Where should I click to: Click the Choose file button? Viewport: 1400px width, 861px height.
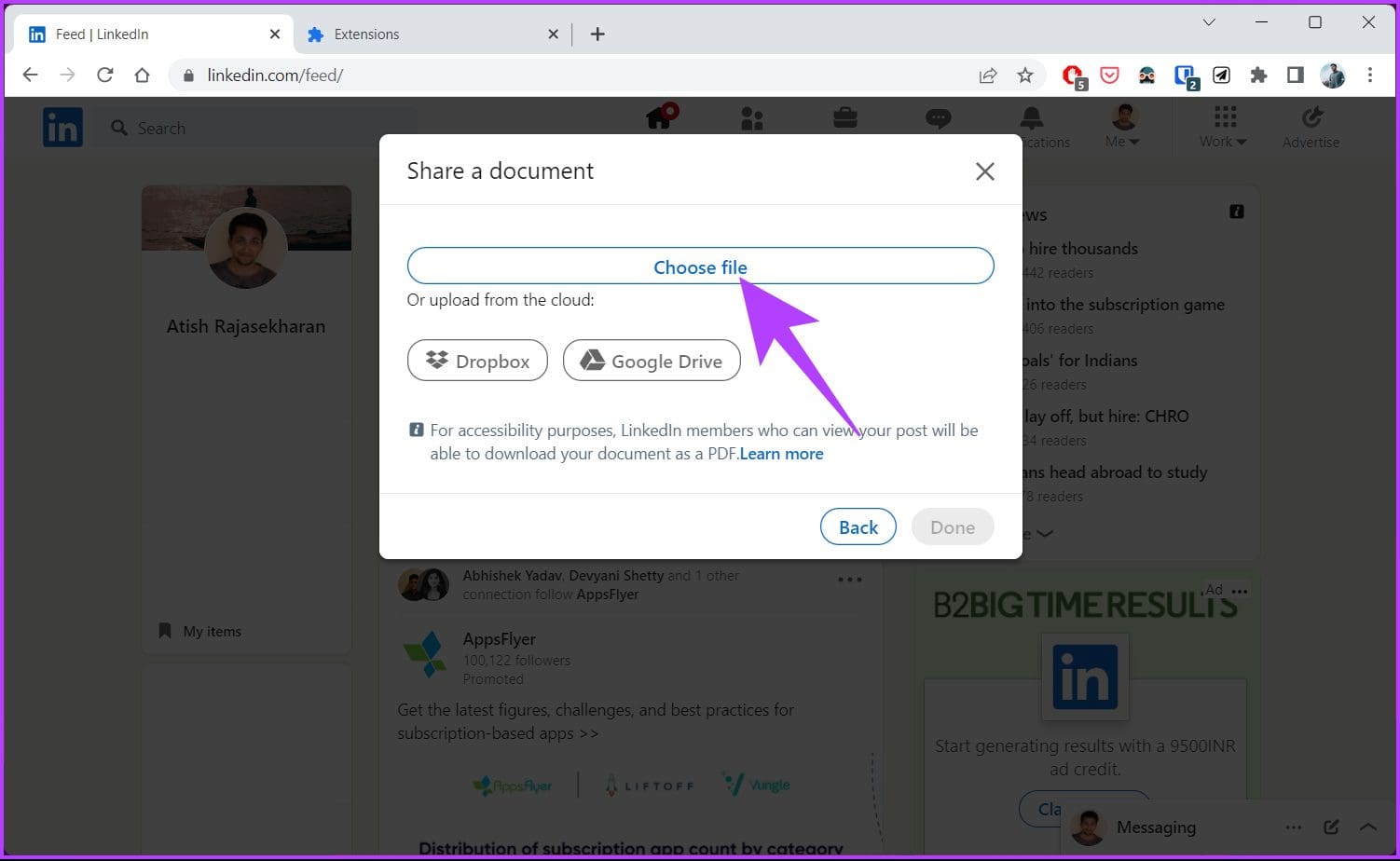click(700, 266)
